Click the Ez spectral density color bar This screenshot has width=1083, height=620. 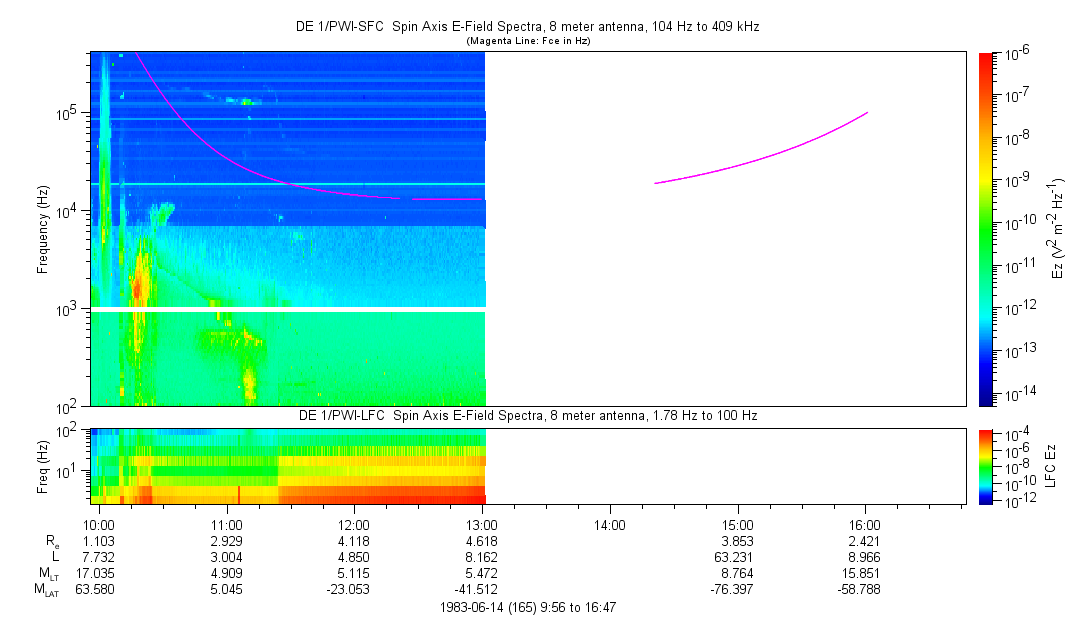[986, 229]
